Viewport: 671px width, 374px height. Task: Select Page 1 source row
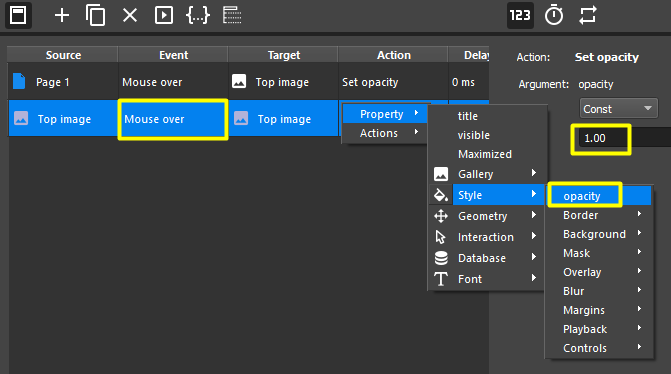pyautogui.click(x=63, y=82)
